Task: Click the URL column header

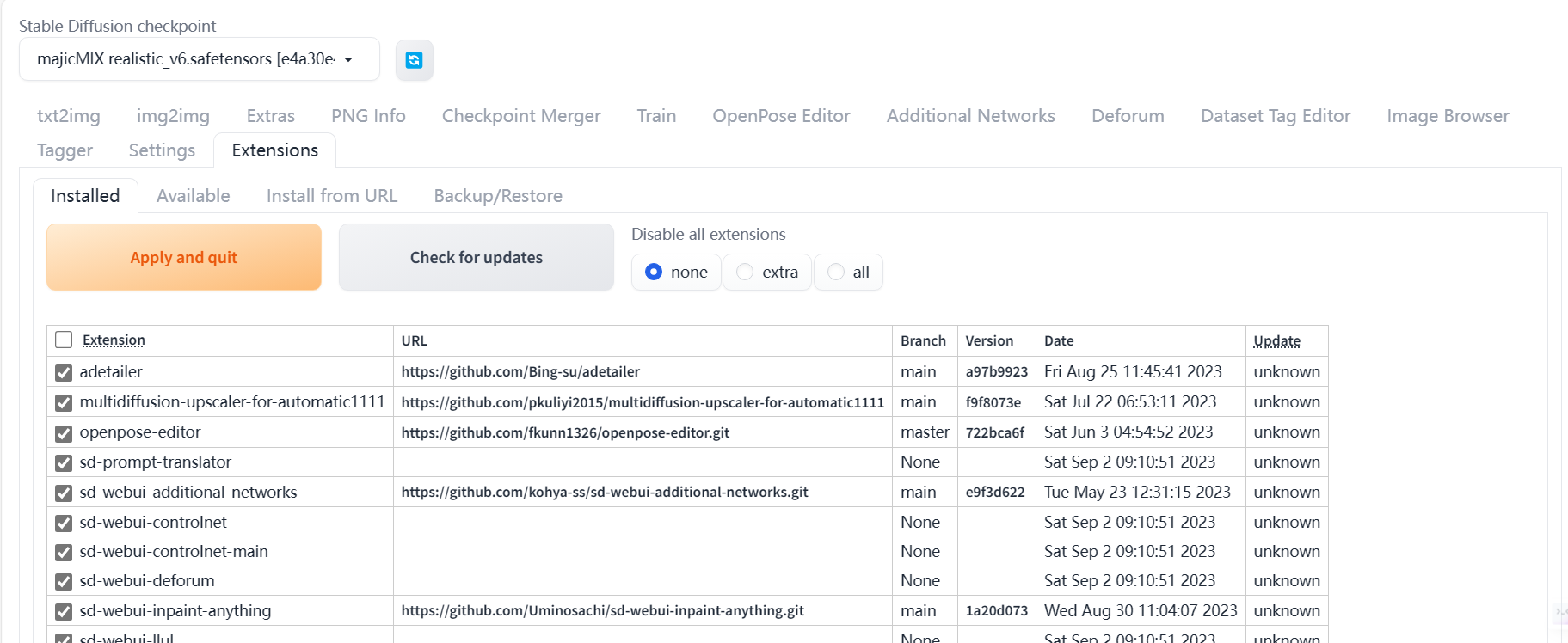Action: [414, 340]
